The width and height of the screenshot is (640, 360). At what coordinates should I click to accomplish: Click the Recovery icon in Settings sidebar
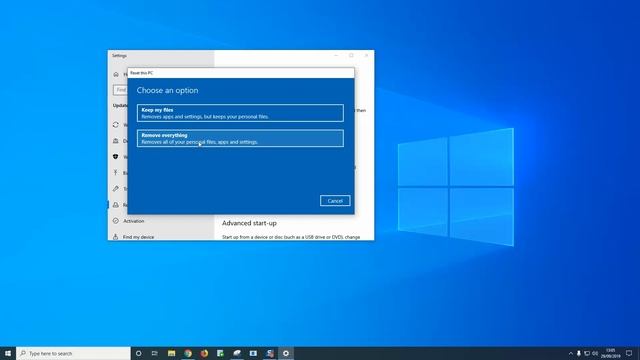pos(116,205)
